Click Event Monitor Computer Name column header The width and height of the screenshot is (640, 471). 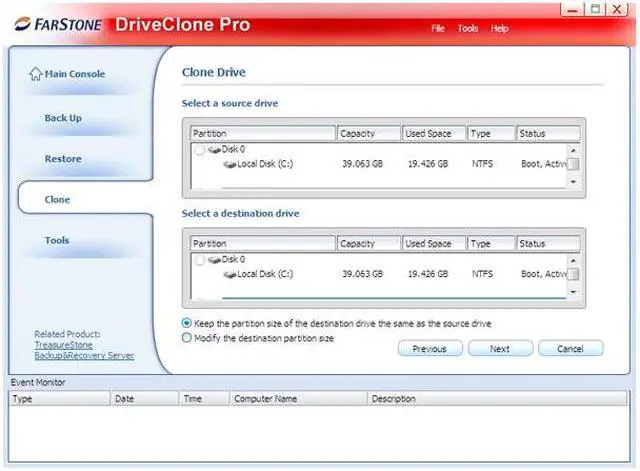[x=298, y=399]
